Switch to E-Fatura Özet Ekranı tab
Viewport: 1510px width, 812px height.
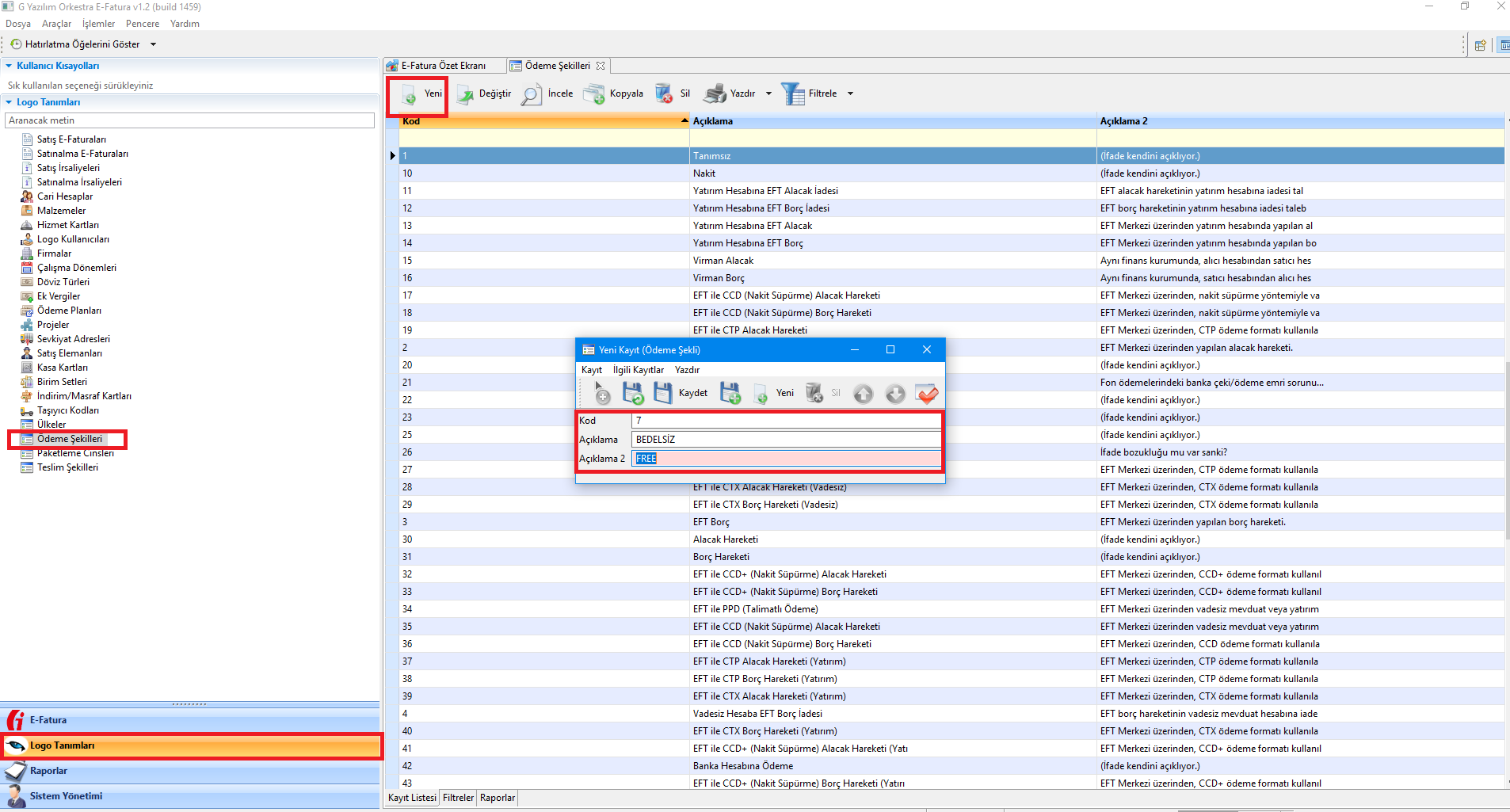tap(443, 66)
